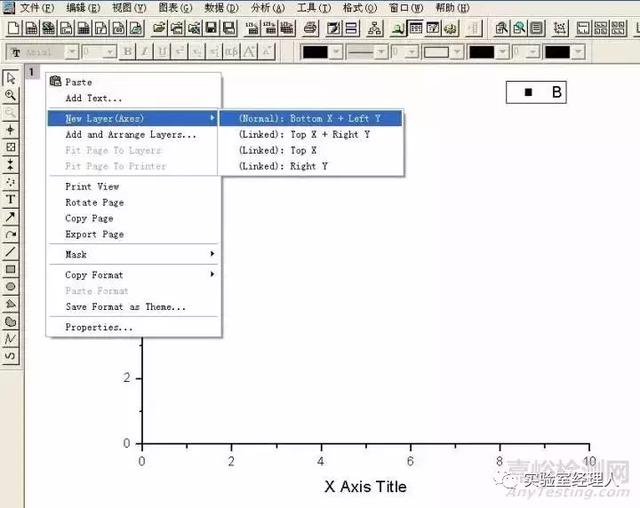Click the New Project blank page icon

point(13,28)
